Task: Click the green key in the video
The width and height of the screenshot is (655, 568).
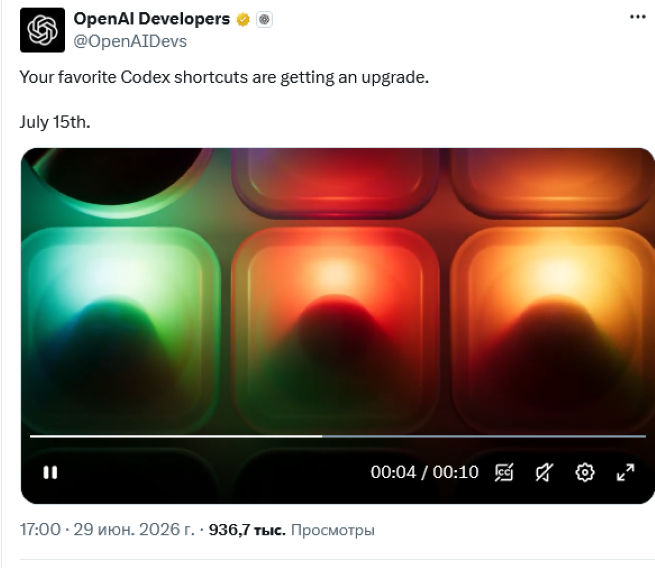Action: [x=121, y=330]
